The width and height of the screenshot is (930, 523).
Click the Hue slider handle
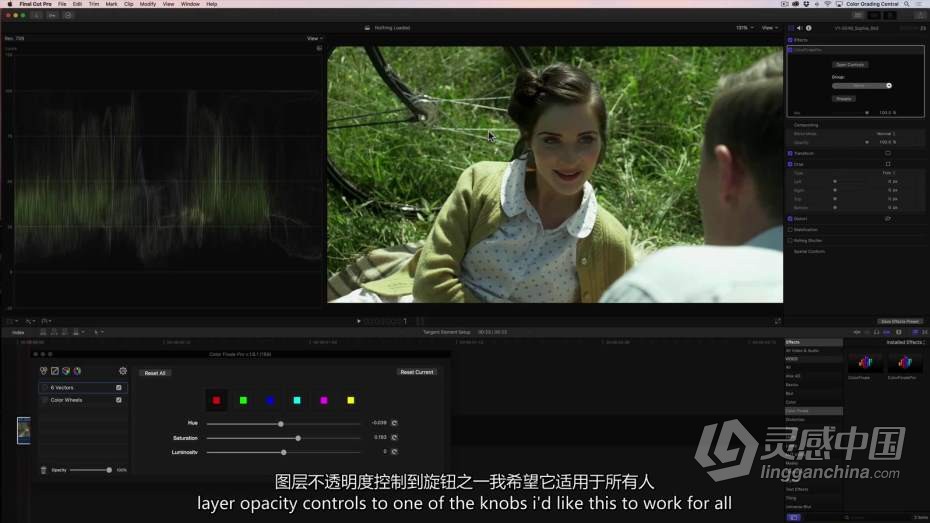pos(281,424)
